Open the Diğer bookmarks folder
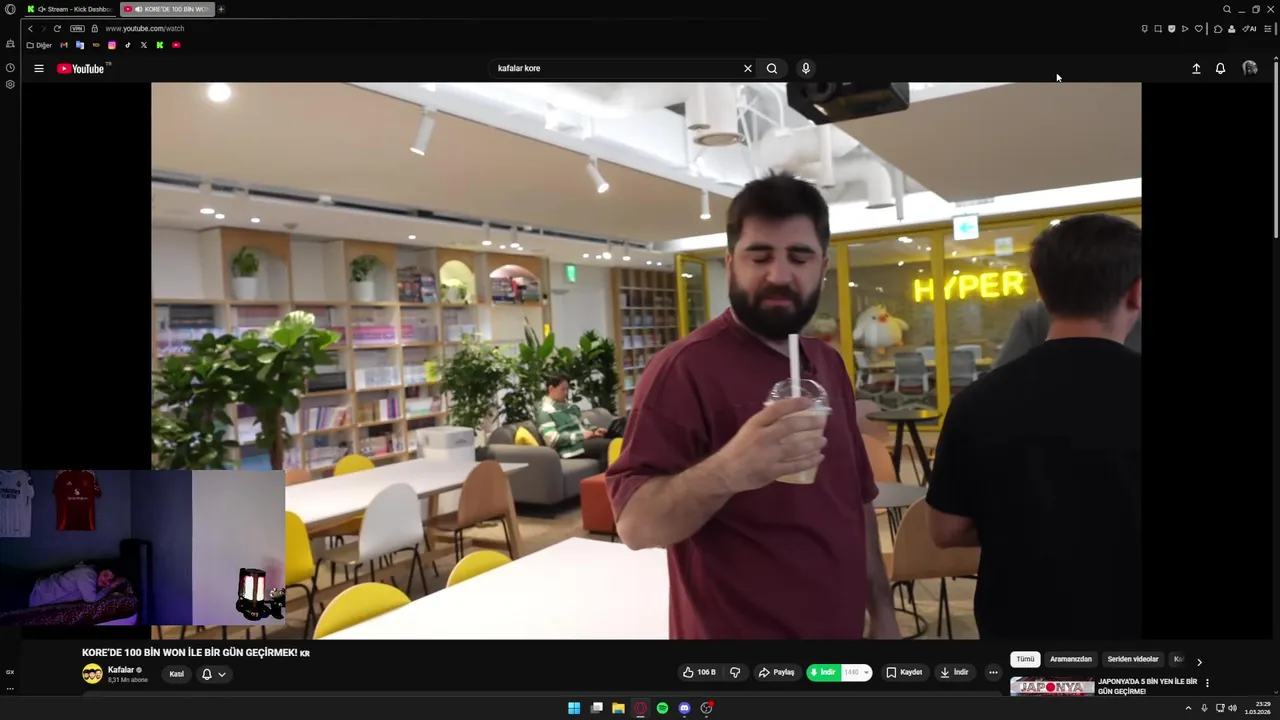Image resolution: width=1280 pixels, height=720 pixels. click(39, 45)
